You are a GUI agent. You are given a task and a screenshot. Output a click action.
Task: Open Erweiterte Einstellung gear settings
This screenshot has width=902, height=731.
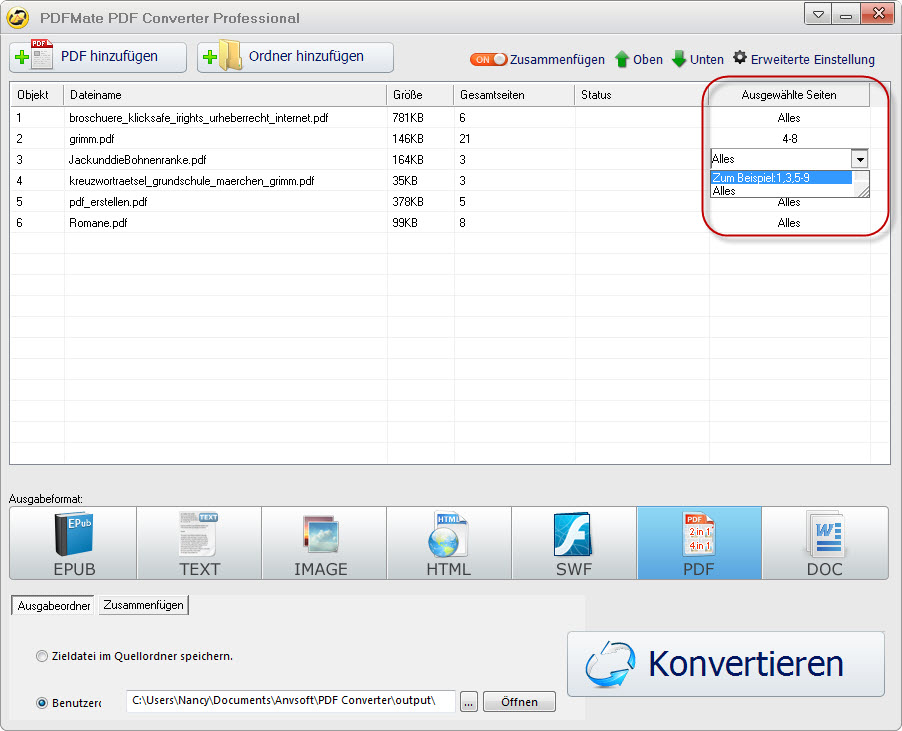click(x=804, y=59)
